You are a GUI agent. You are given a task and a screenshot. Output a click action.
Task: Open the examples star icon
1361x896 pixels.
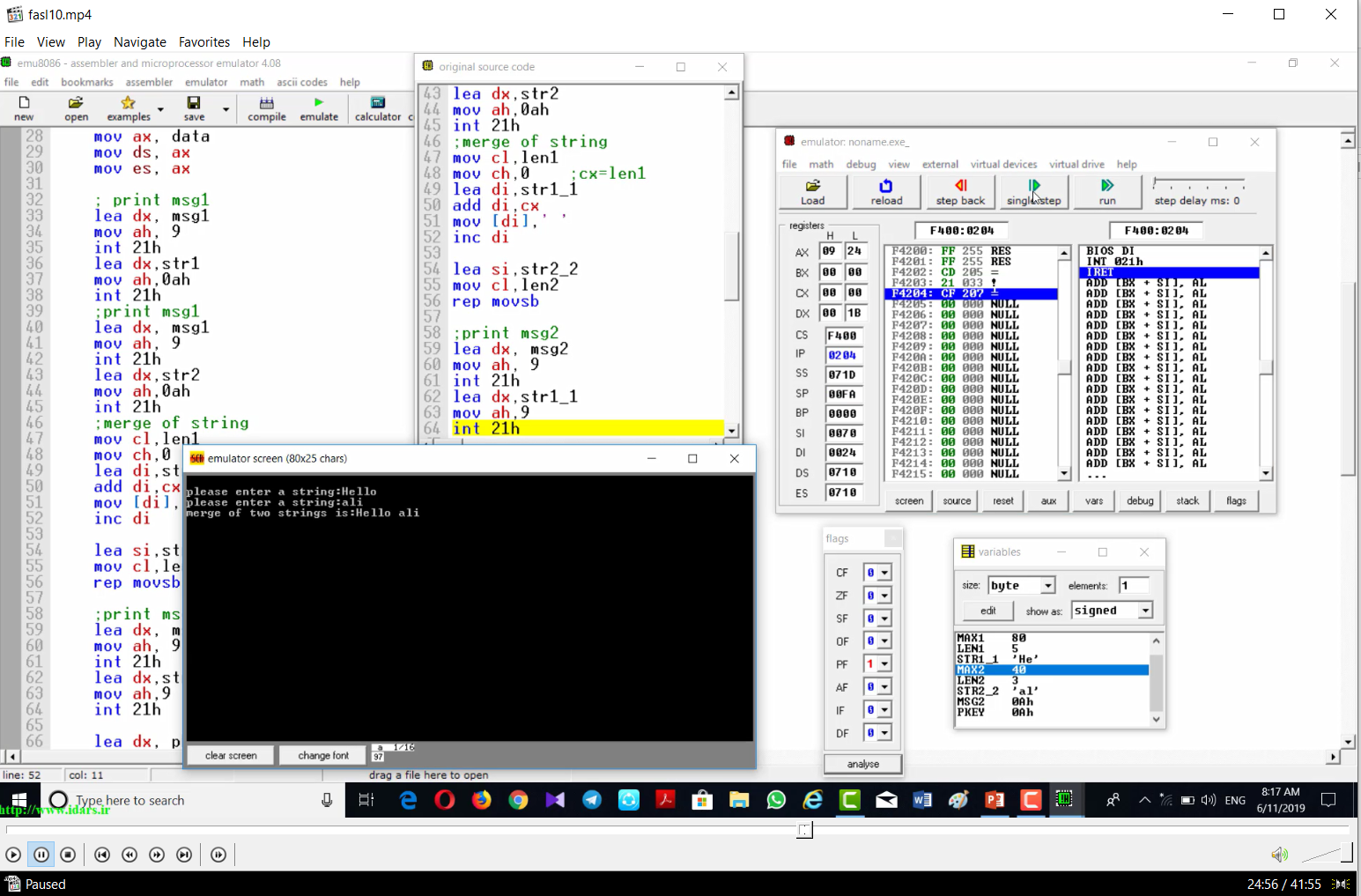[x=129, y=108]
